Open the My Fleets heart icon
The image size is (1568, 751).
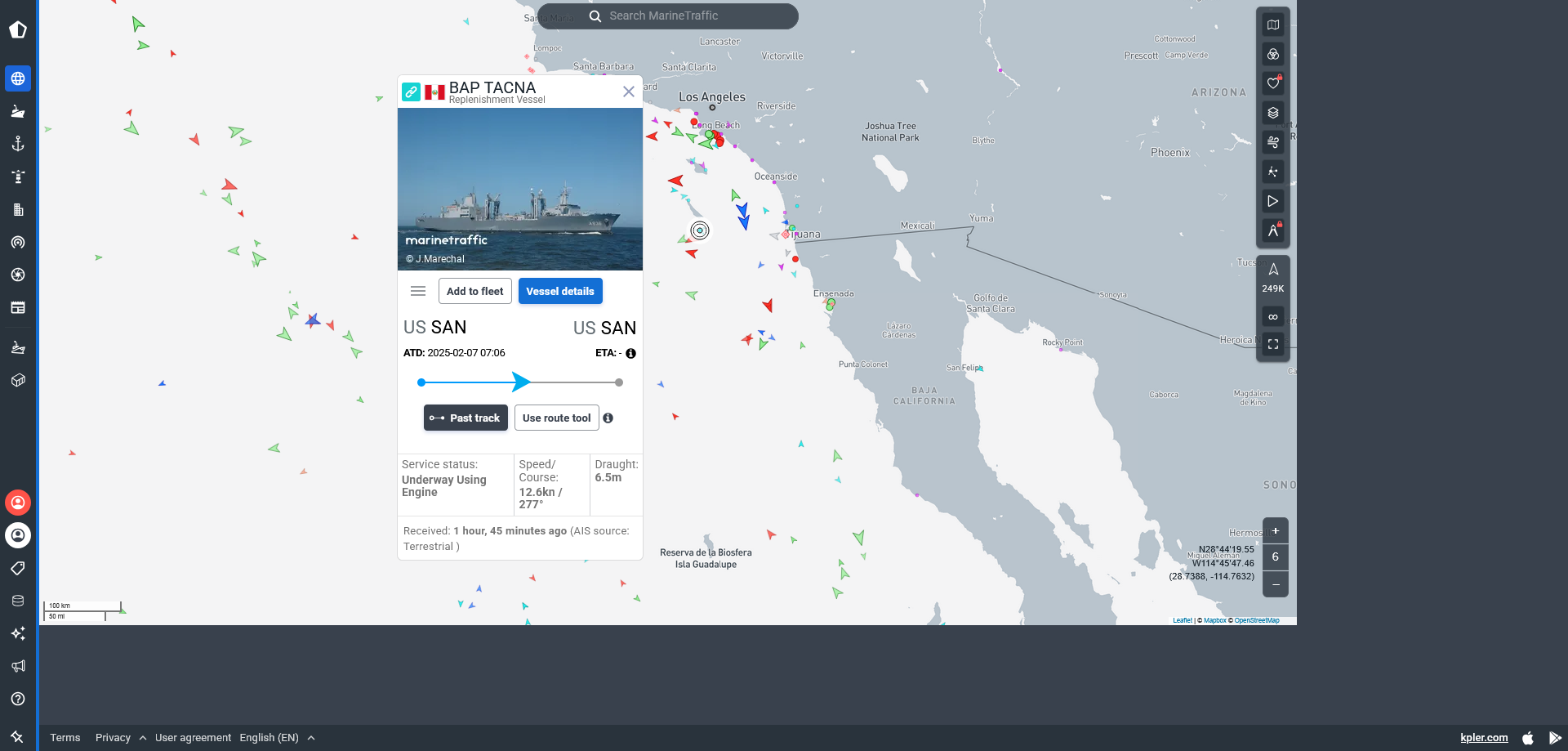1273,83
